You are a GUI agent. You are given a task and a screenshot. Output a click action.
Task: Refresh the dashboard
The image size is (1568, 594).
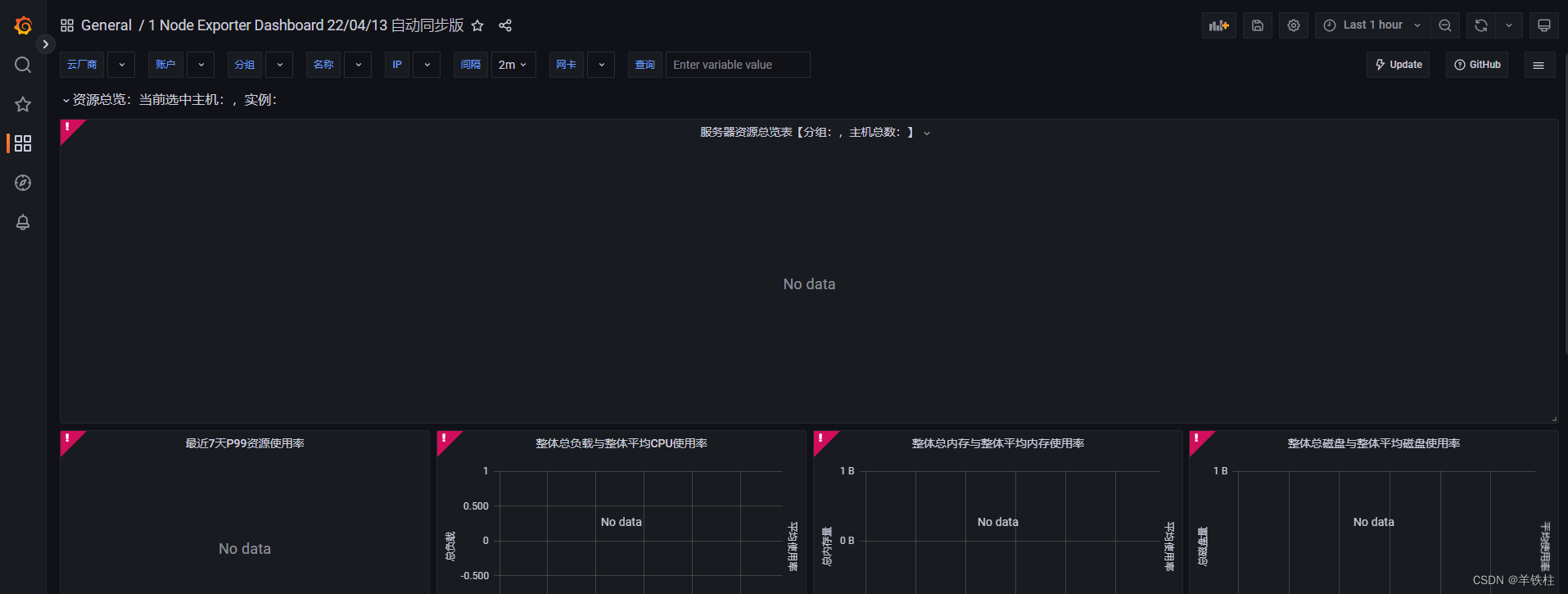(x=1481, y=25)
